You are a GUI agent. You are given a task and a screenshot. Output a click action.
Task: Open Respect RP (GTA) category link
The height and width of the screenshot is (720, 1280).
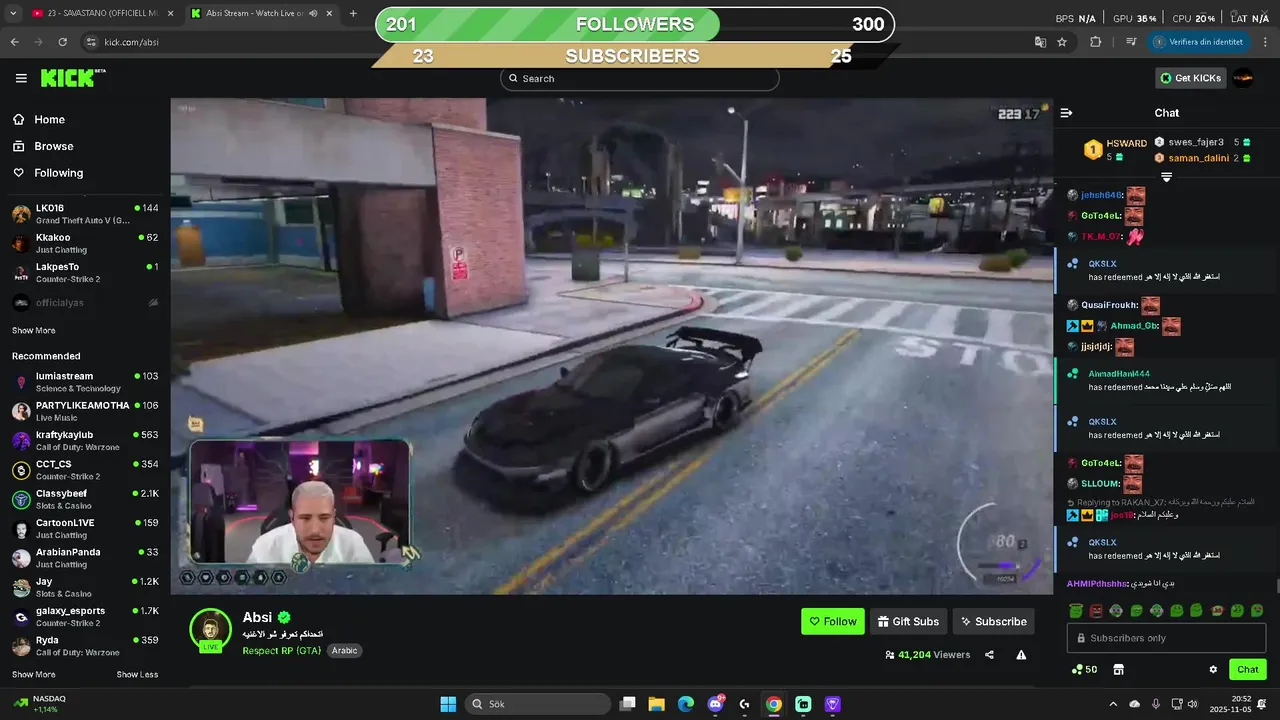pos(282,650)
